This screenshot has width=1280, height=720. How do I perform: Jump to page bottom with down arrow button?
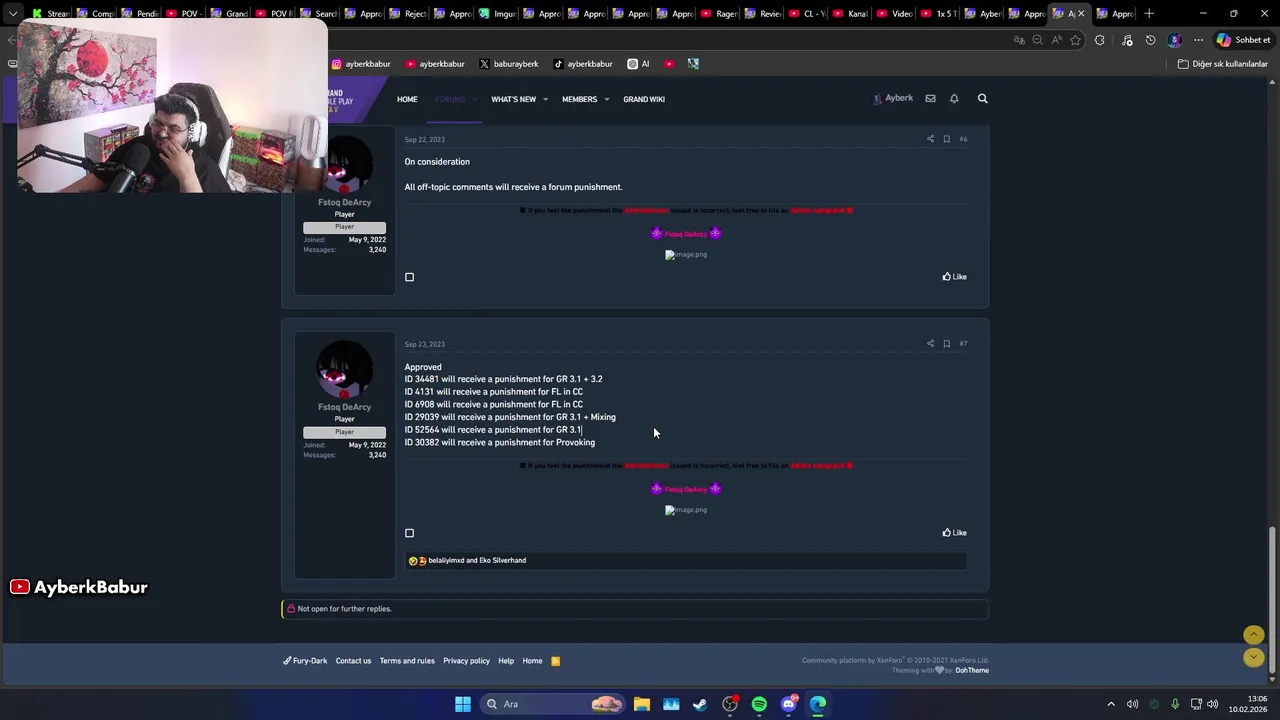[1253, 657]
